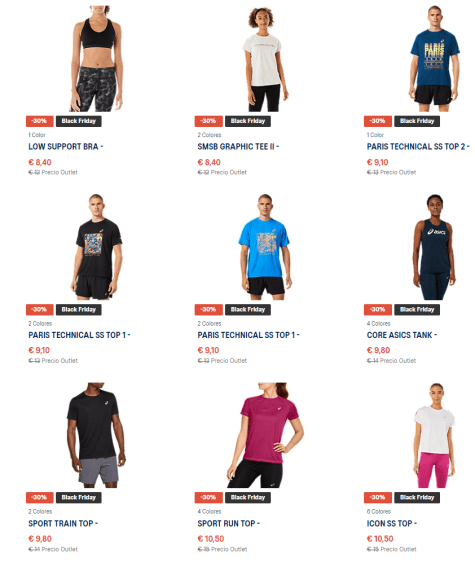The image size is (475, 566).
Task: Open the blue Paris Technical SS Top 1 photo
Action: pos(265,247)
